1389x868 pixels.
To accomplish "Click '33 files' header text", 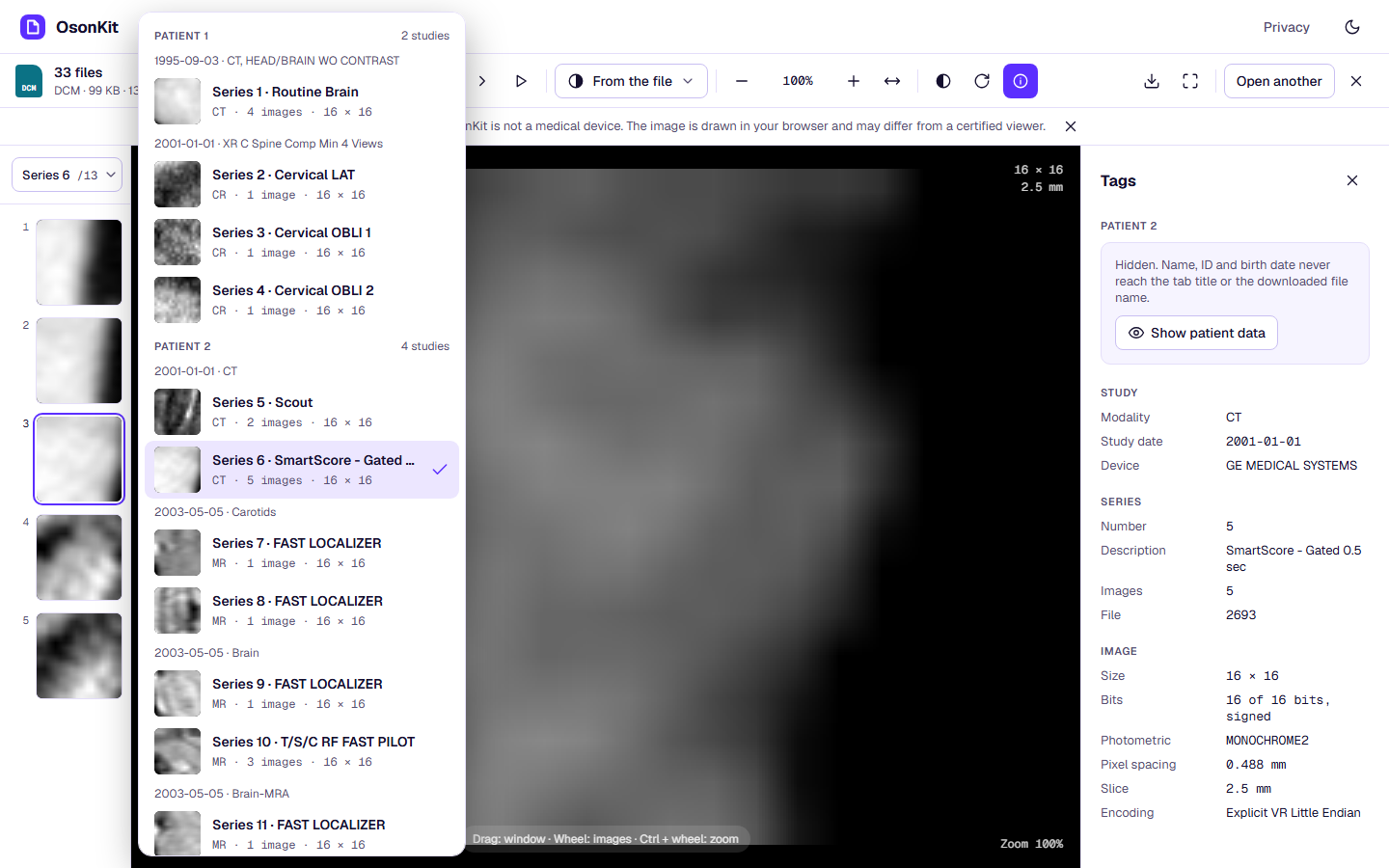I will pos(78,72).
